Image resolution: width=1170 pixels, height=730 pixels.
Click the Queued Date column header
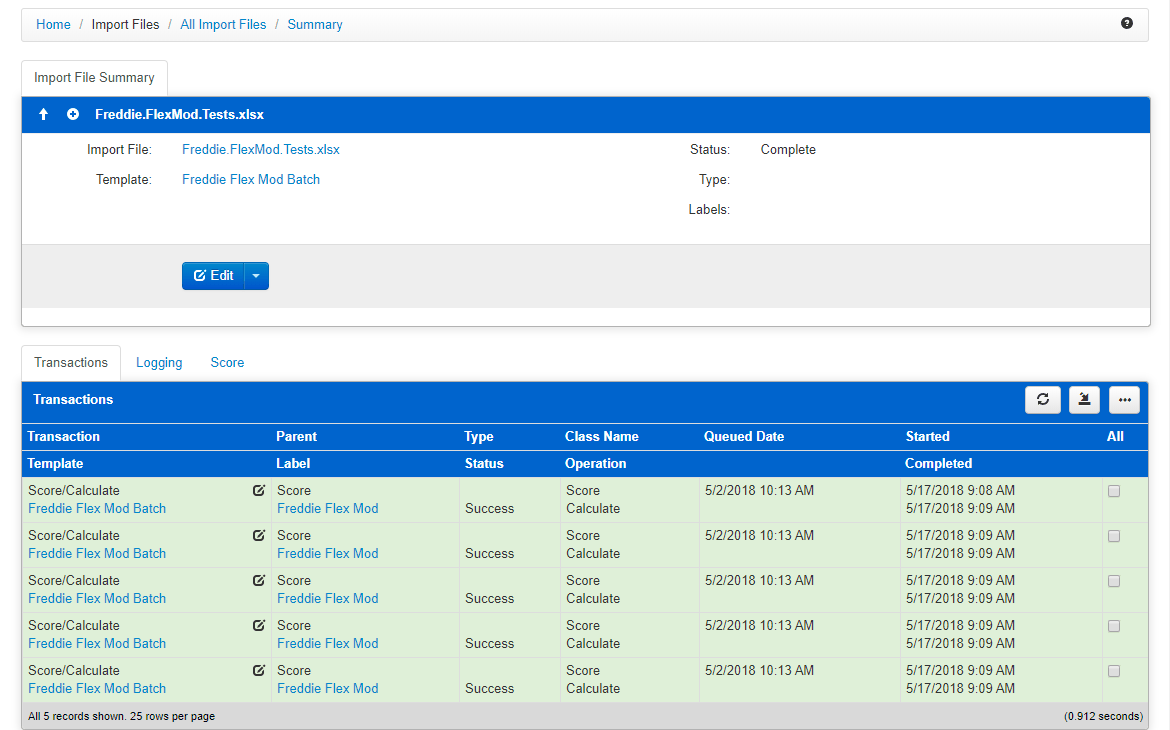point(744,437)
